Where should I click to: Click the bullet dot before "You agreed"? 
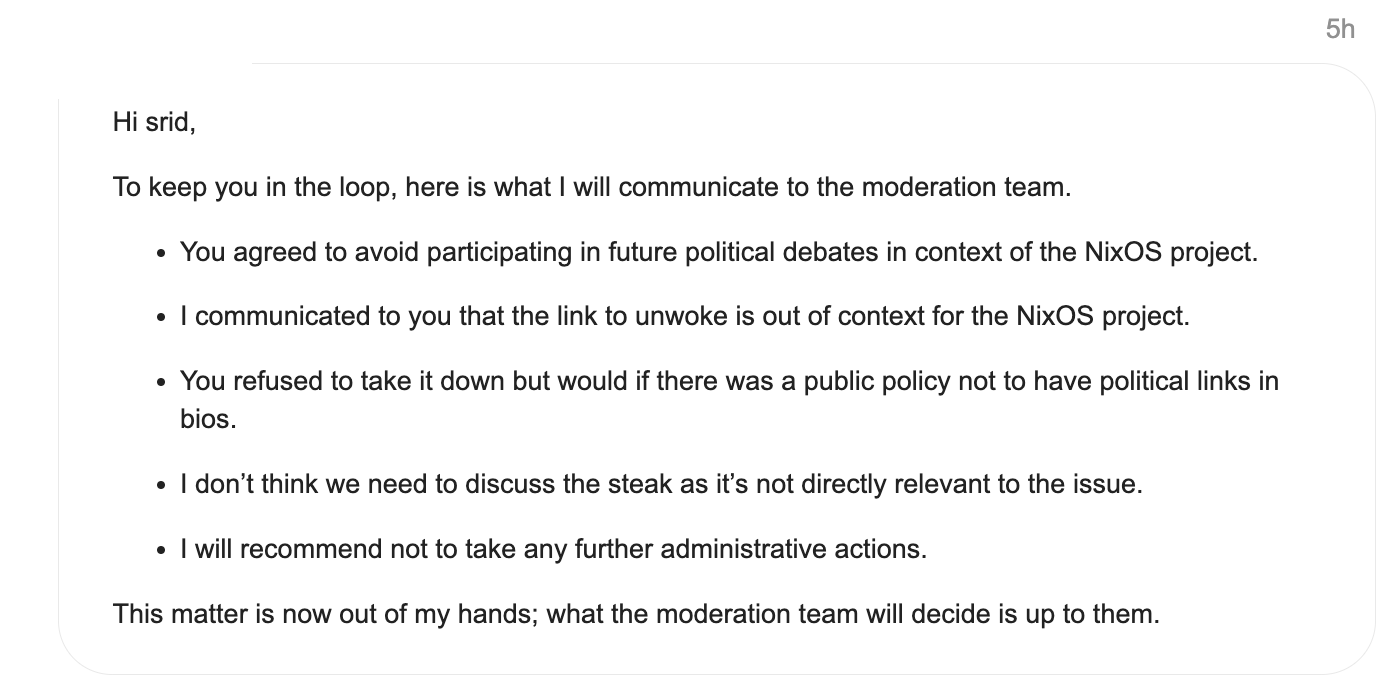162,253
